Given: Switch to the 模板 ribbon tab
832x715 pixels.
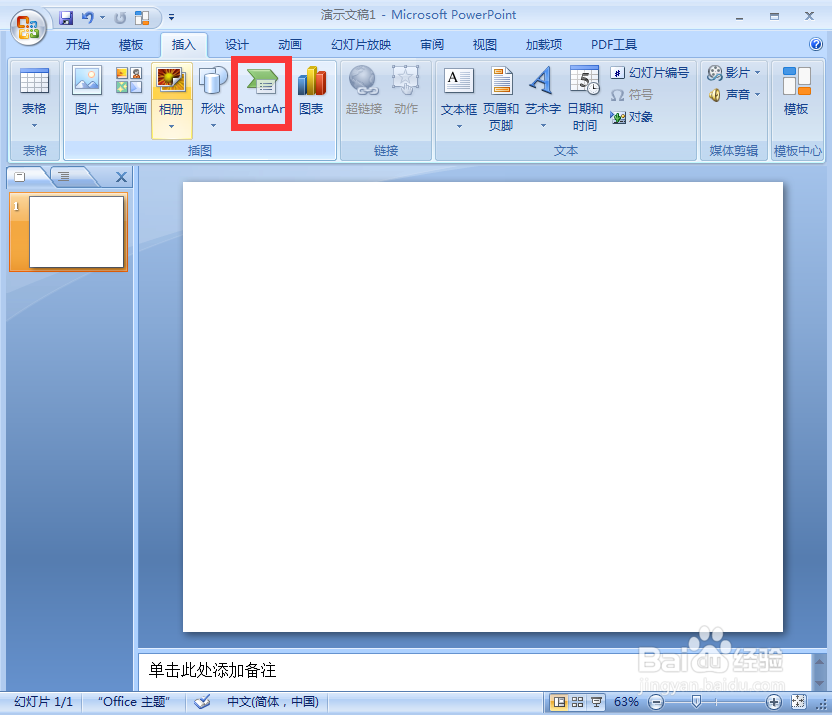Looking at the screenshot, I should (x=131, y=45).
